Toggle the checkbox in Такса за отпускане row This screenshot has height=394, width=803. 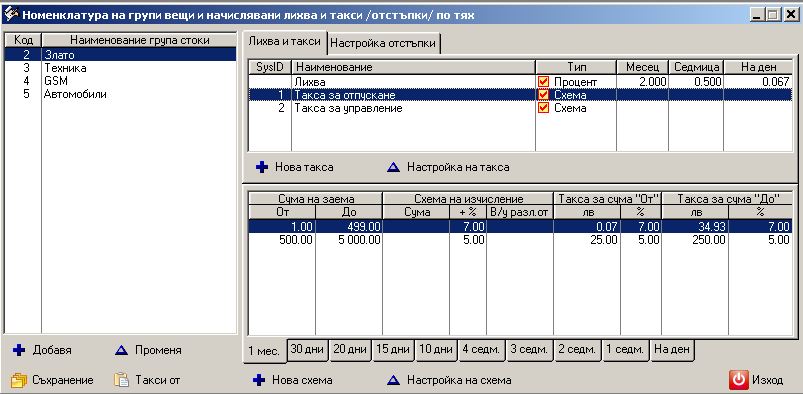543,95
